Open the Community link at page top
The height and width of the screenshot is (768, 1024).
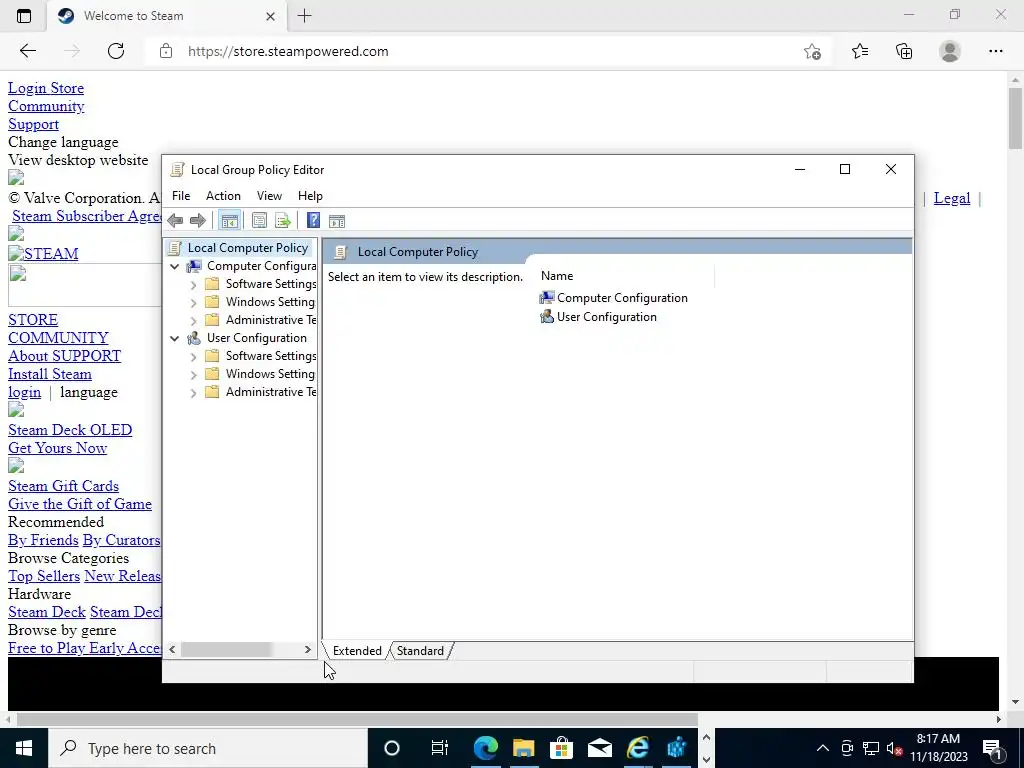[x=46, y=106]
